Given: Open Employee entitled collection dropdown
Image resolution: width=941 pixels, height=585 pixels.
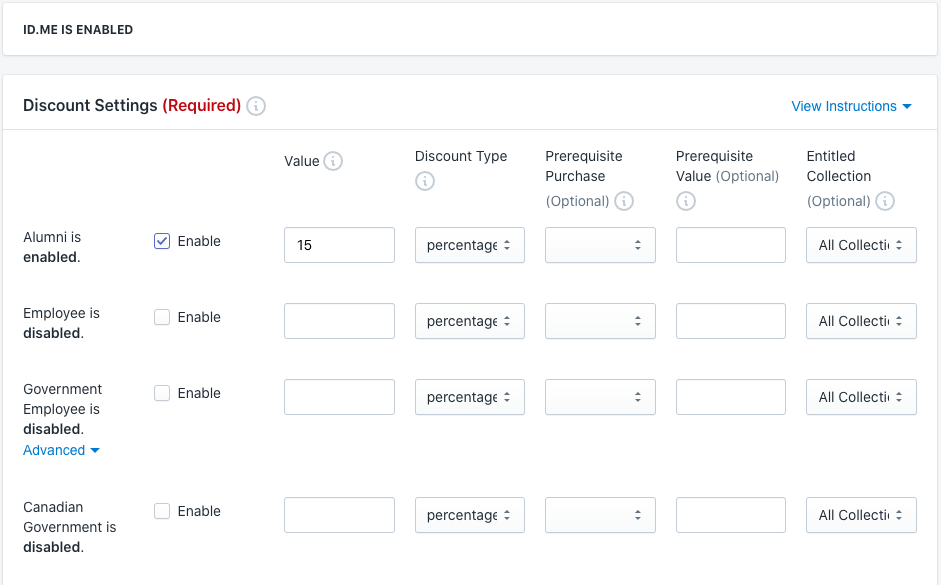Looking at the screenshot, I should pyautogui.click(x=861, y=321).
